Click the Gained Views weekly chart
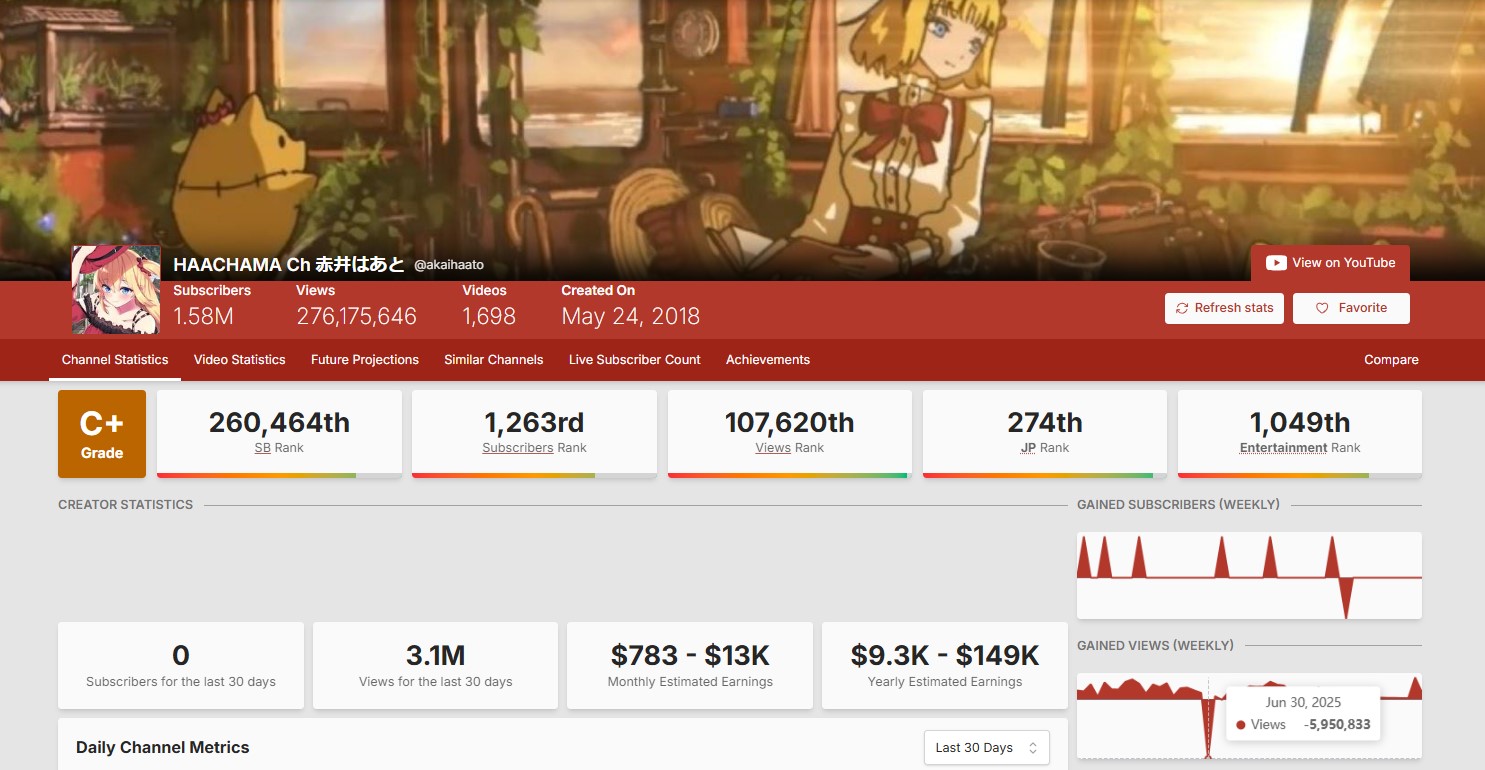1485x770 pixels. coord(1249,716)
